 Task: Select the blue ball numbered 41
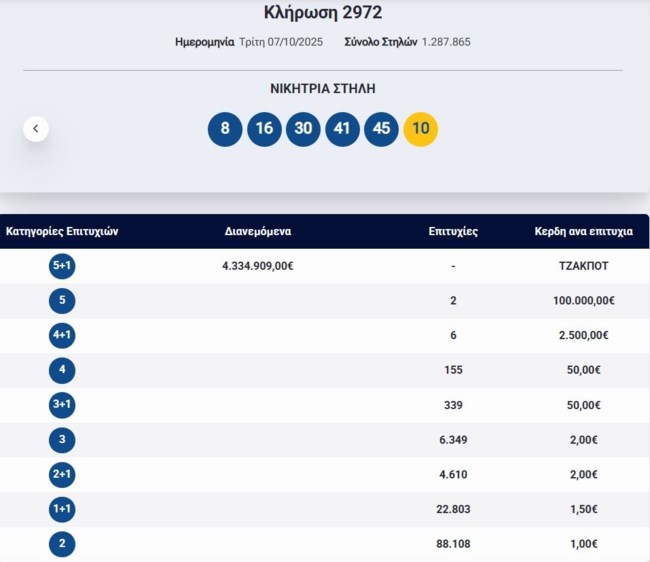[x=342, y=129]
